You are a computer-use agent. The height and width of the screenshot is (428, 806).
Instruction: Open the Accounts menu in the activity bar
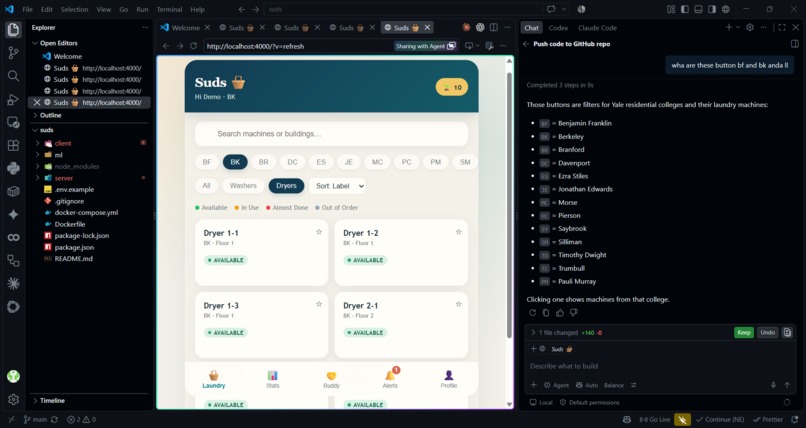pos(13,376)
